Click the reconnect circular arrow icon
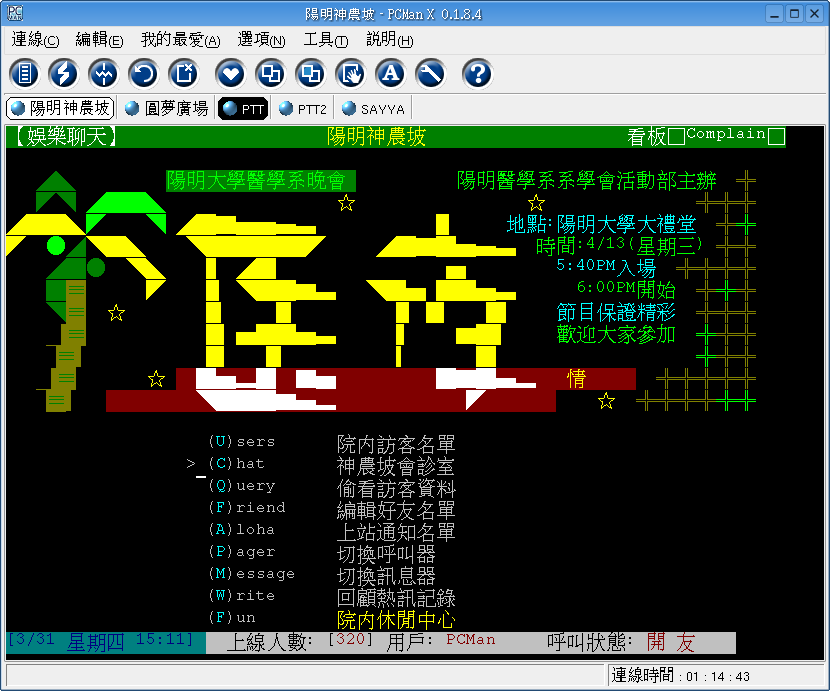 [144, 74]
